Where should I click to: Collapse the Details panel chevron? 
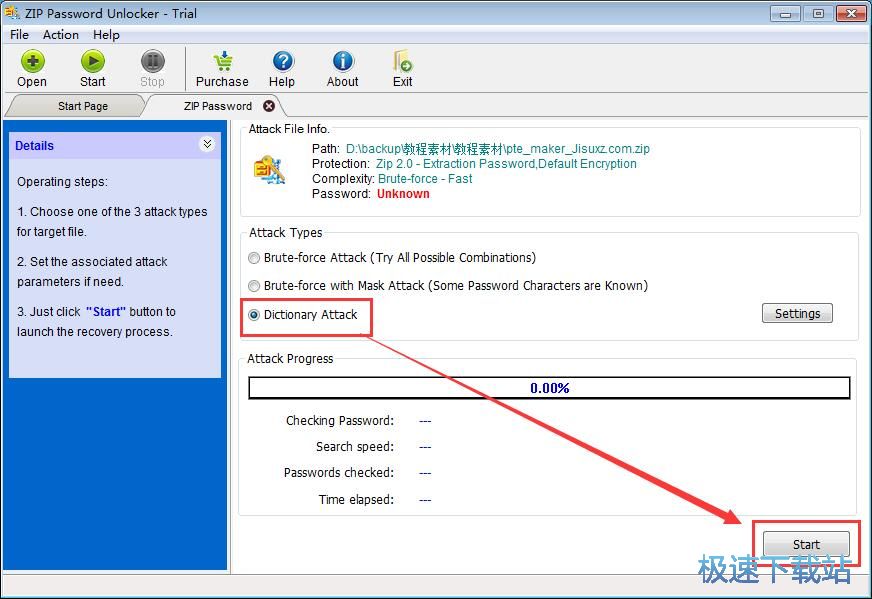tap(207, 145)
